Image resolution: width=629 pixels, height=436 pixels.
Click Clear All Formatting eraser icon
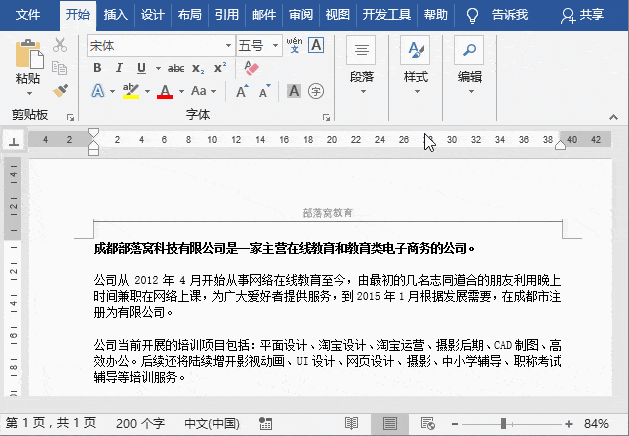(252, 68)
